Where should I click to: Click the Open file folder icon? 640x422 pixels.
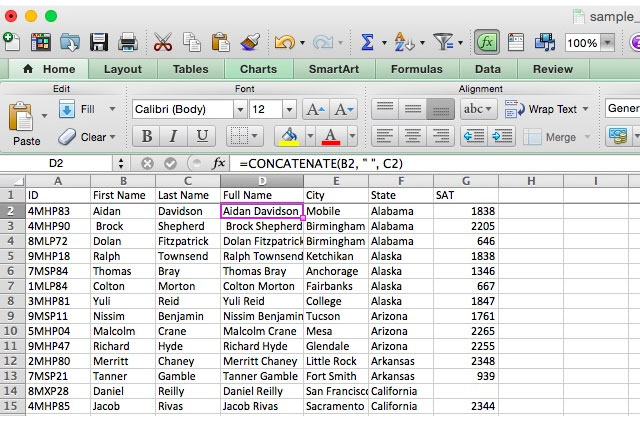click(70, 42)
